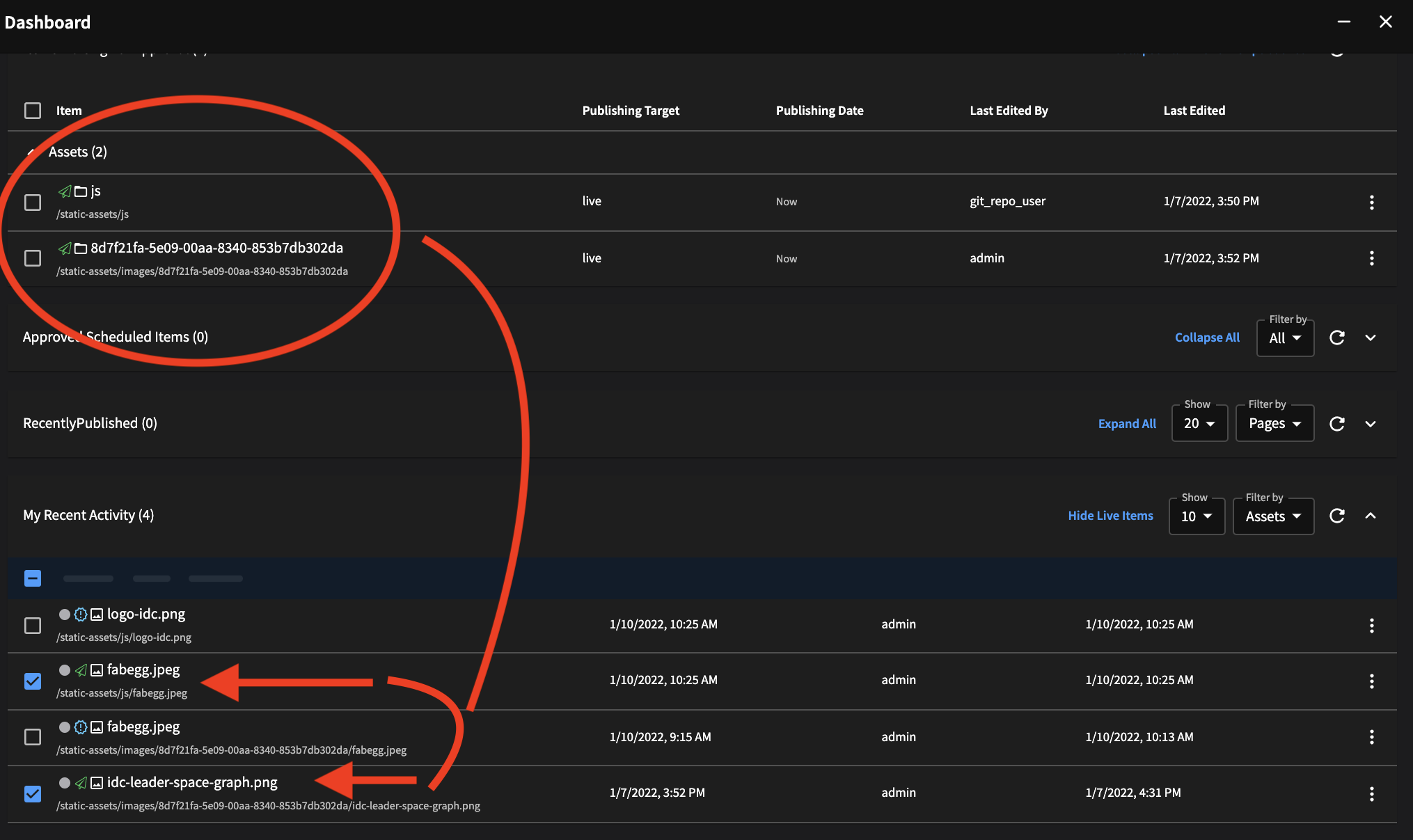Clear the select-all checkbox in My Recent Activity
Image resolution: width=1413 pixels, height=840 pixels.
(32, 578)
